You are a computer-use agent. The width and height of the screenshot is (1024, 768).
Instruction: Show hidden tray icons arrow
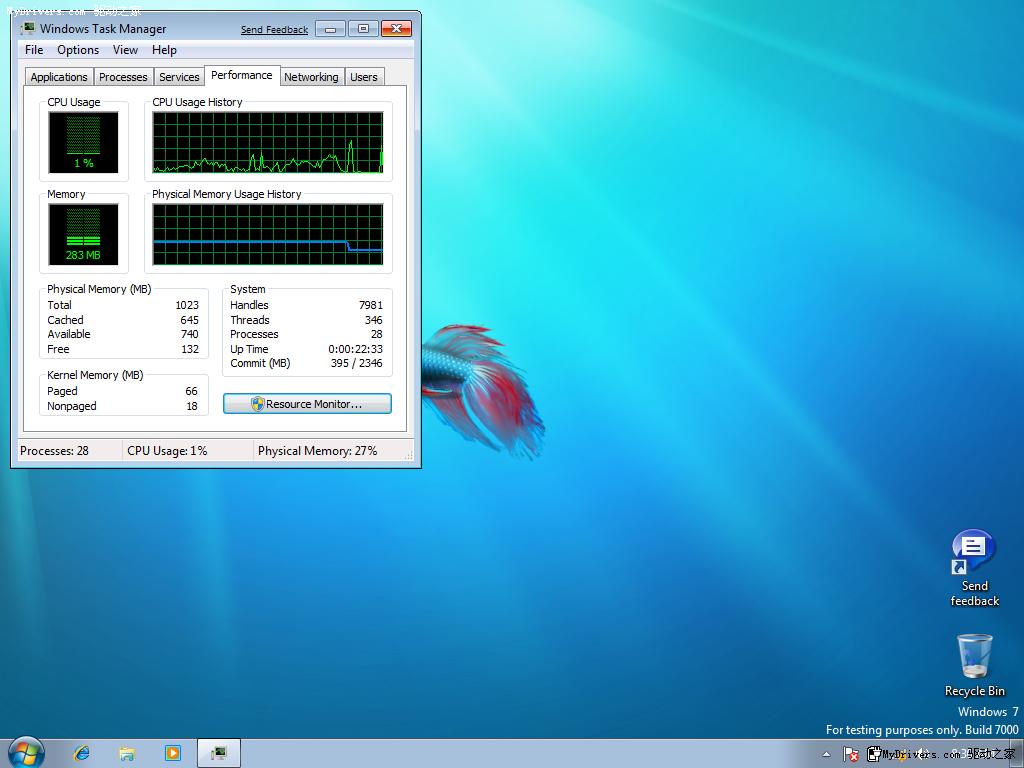tap(826, 754)
